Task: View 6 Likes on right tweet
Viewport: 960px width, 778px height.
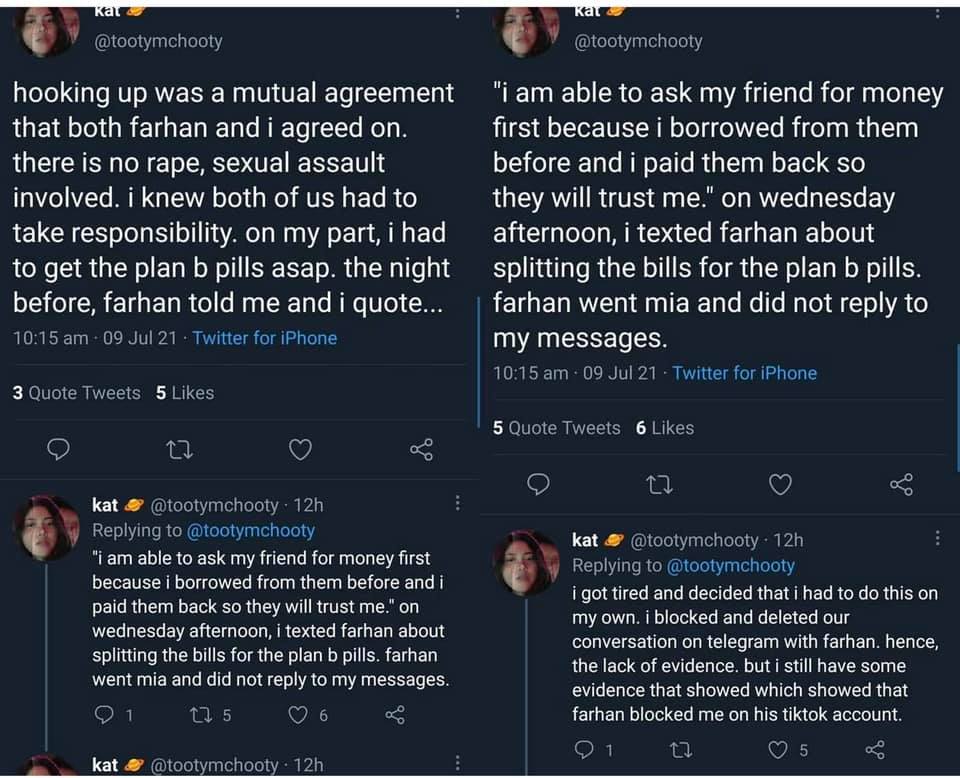Action: 664,428
